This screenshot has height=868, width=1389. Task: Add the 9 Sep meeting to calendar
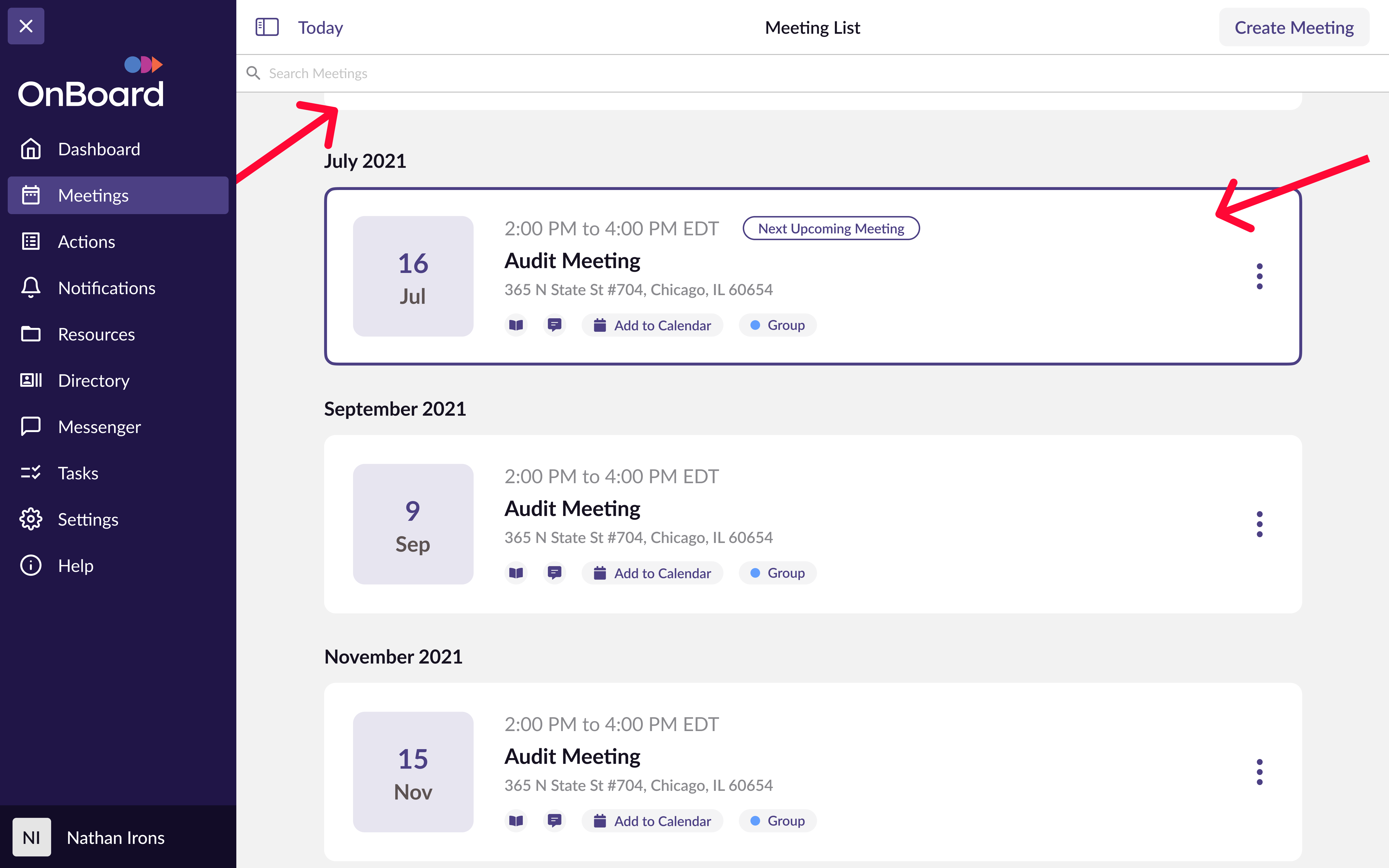pos(652,573)
